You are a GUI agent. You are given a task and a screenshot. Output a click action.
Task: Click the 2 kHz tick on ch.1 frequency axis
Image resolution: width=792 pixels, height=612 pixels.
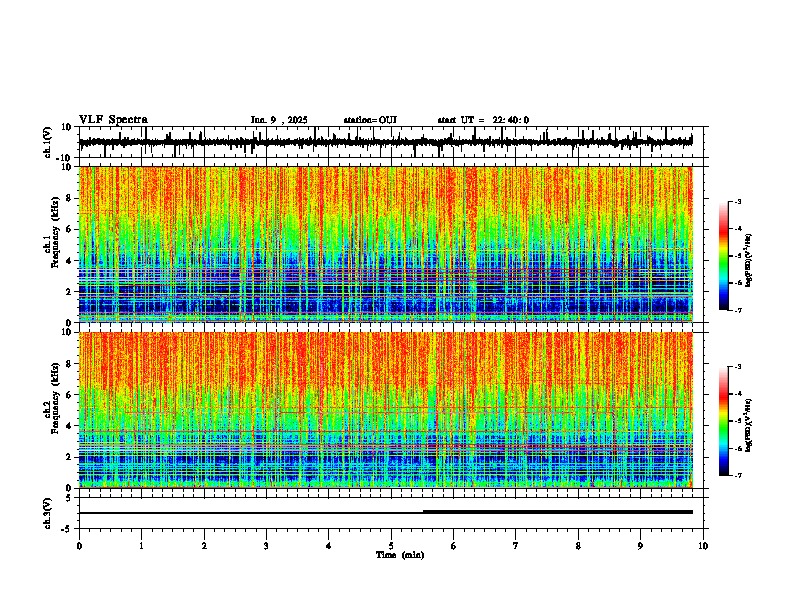pyautogui.click(x=69, y=291)
